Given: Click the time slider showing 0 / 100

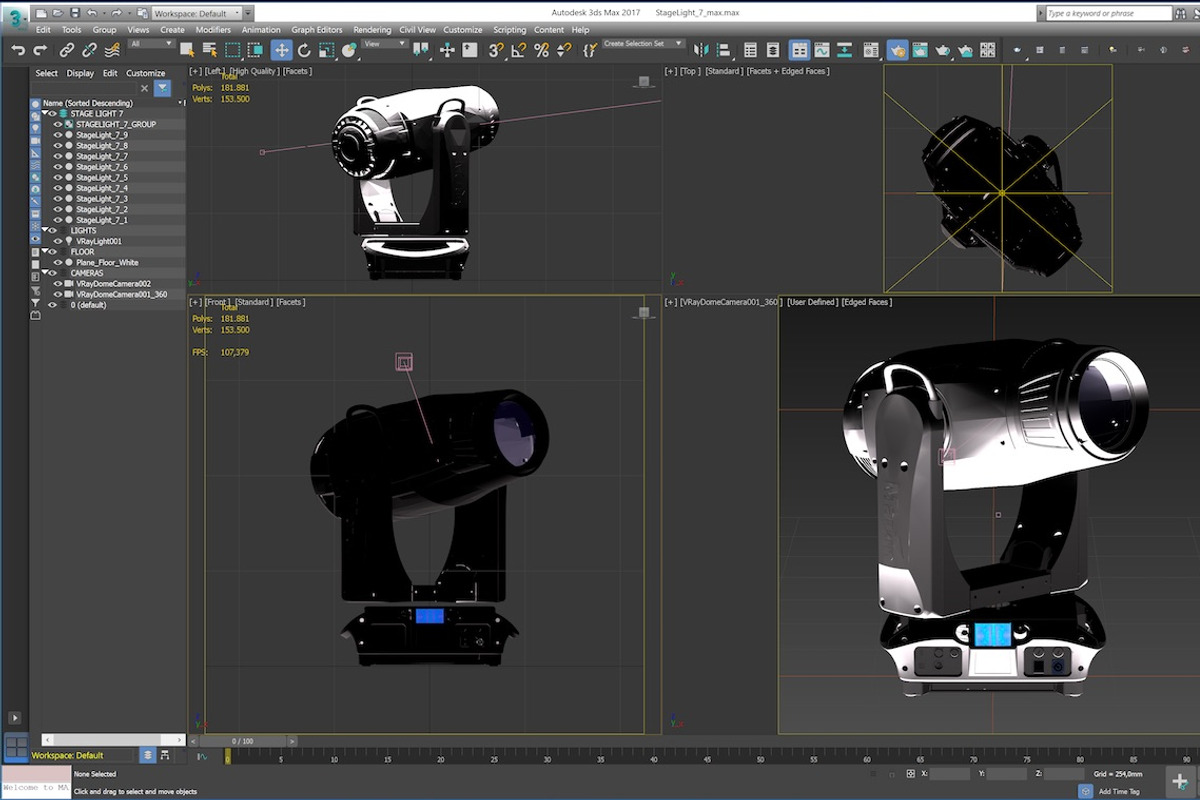Looking at the screenshot, I should (x=243, y=741).
